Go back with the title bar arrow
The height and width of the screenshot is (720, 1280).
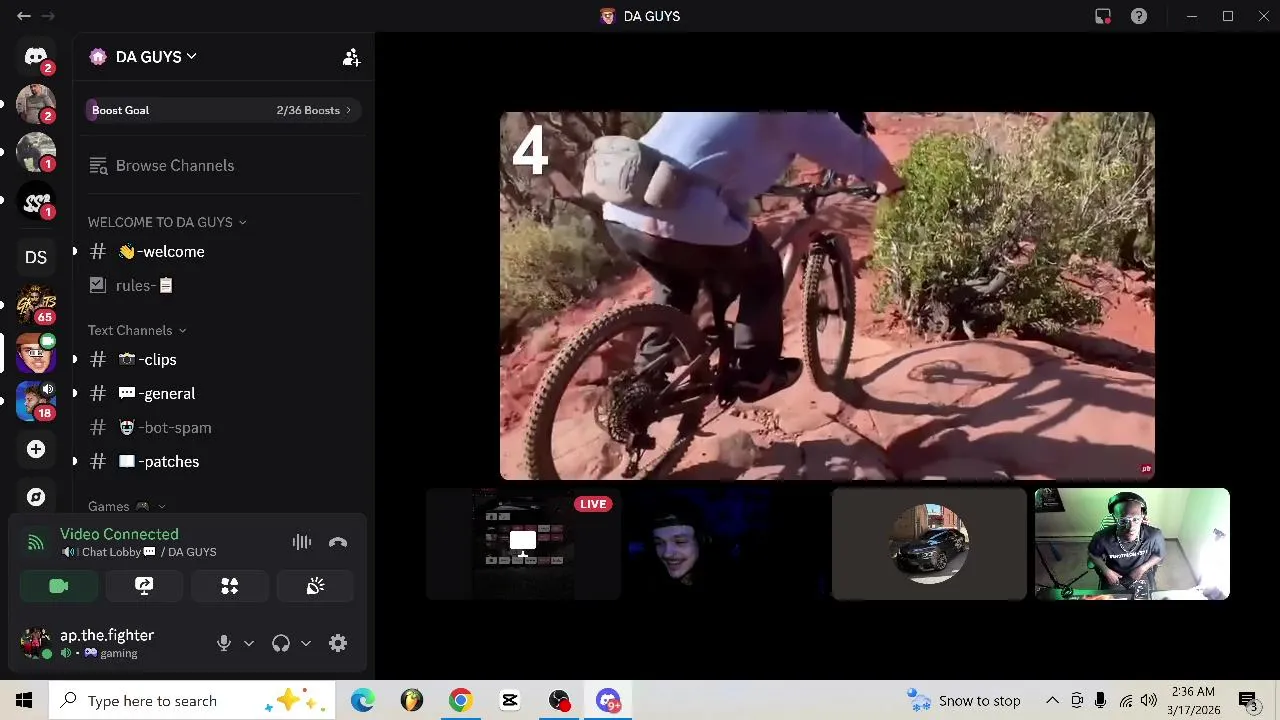tap(23, 16)
